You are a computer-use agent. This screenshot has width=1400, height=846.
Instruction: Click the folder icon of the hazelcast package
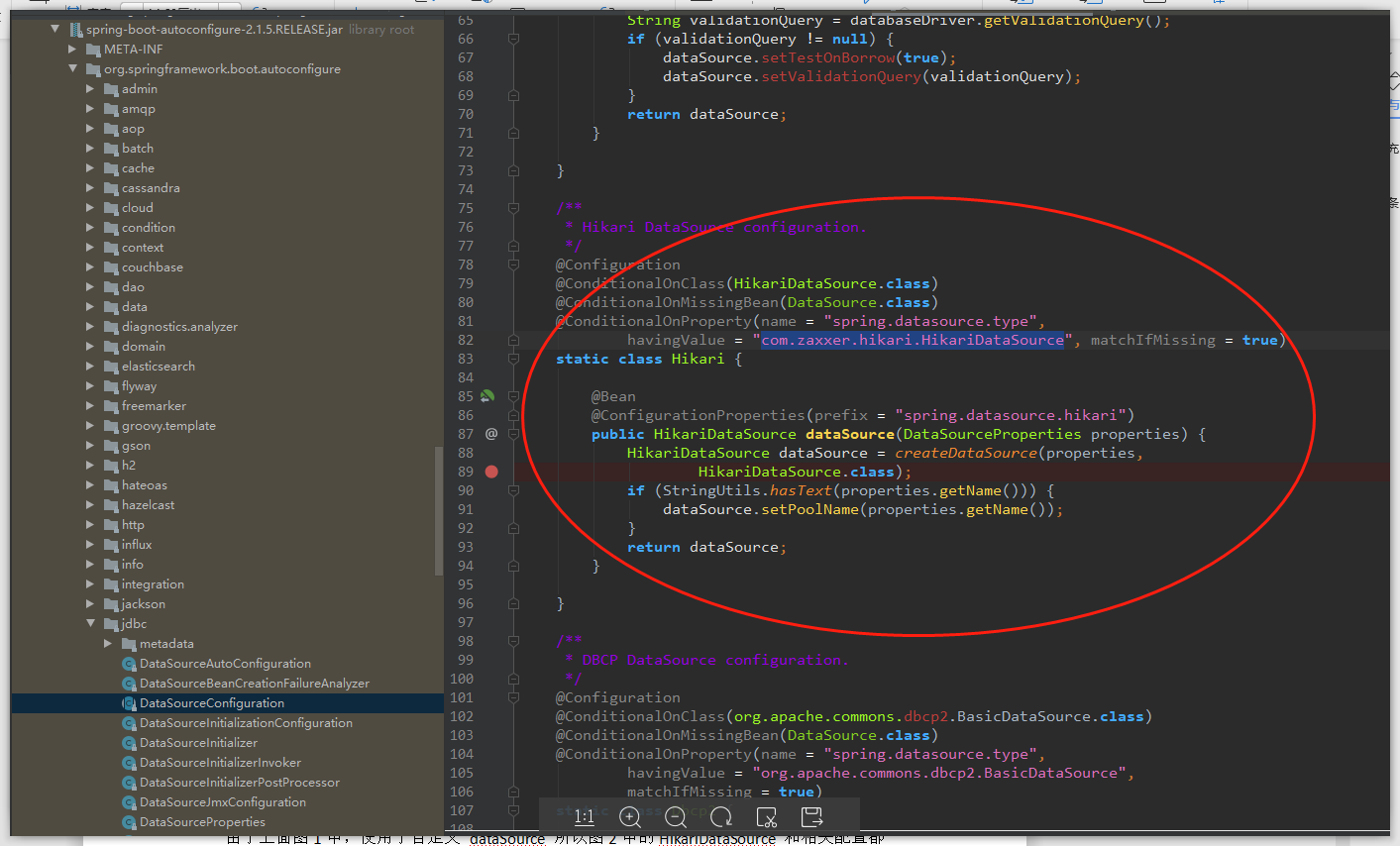pos(111,505)
